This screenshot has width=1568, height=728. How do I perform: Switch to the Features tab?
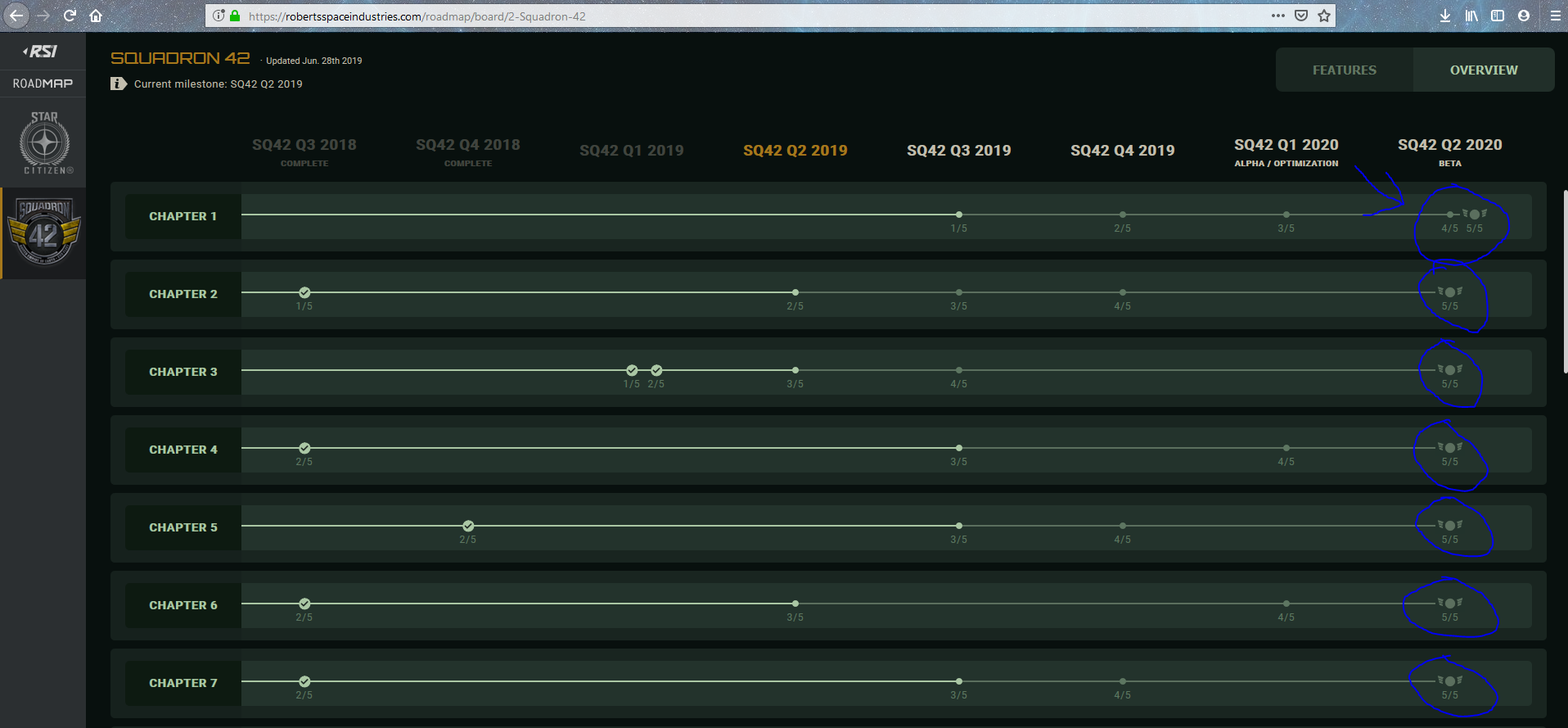1344,70
